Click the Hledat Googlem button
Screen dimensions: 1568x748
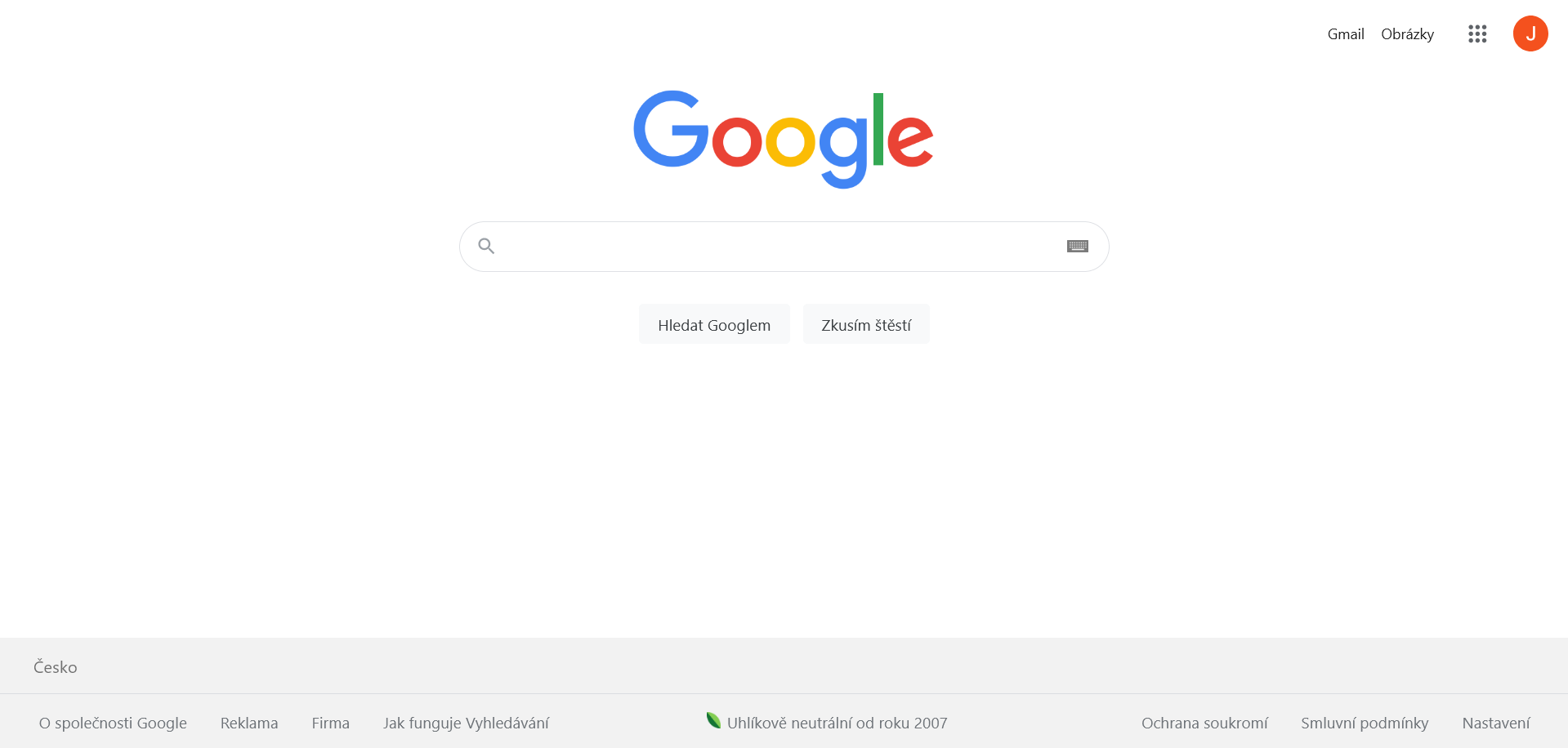(x=714, y=324)
